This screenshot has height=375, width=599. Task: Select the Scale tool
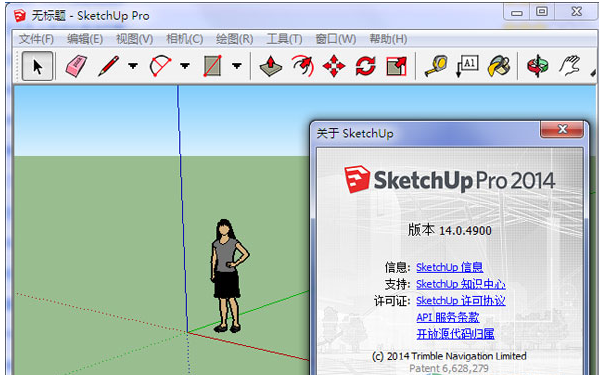click(397, 66)
